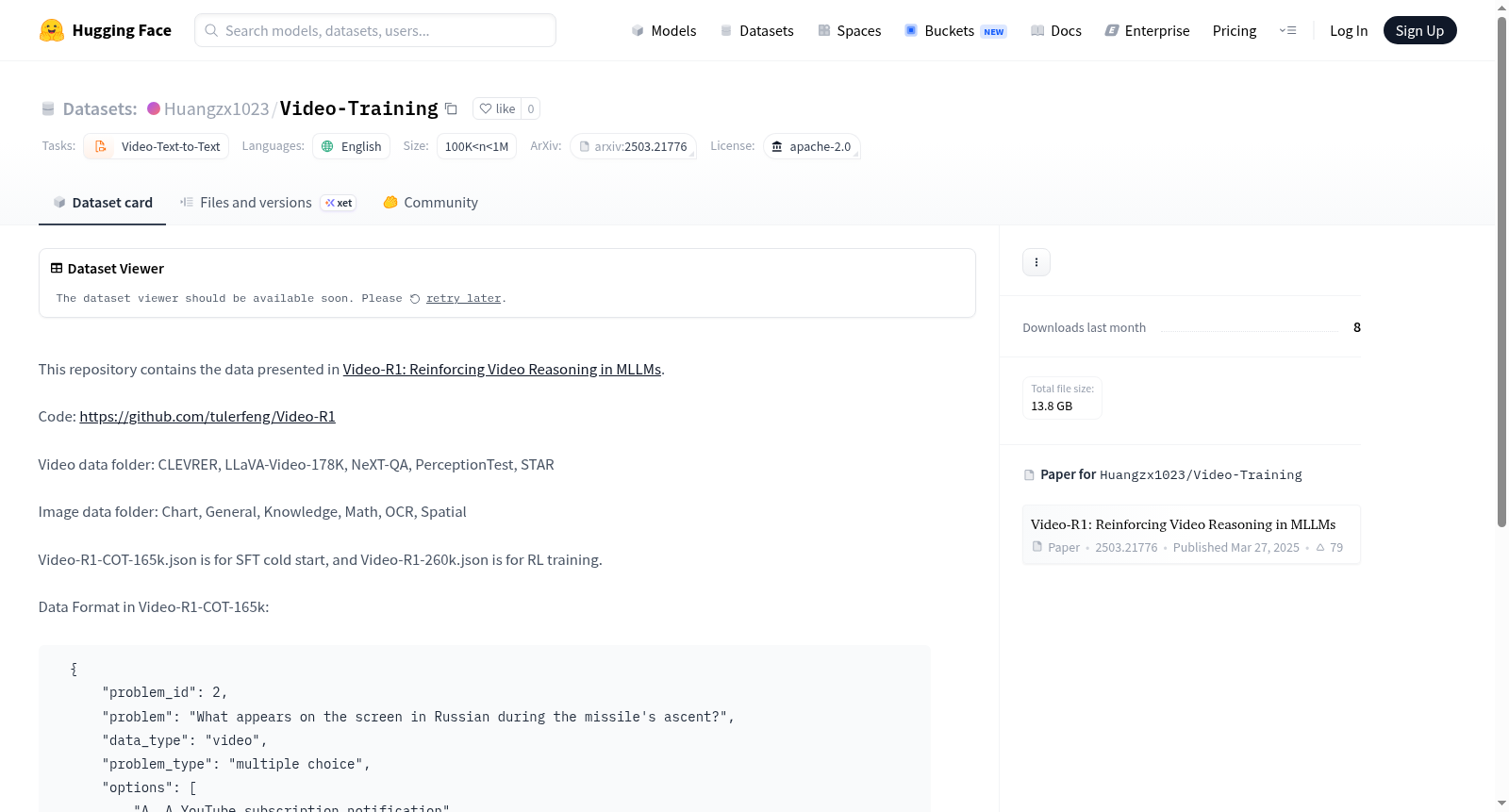The width and height of the screenshot is (1509, 812).
Task: Click the "data_type": "video" code line
Action: click(185, 740)
